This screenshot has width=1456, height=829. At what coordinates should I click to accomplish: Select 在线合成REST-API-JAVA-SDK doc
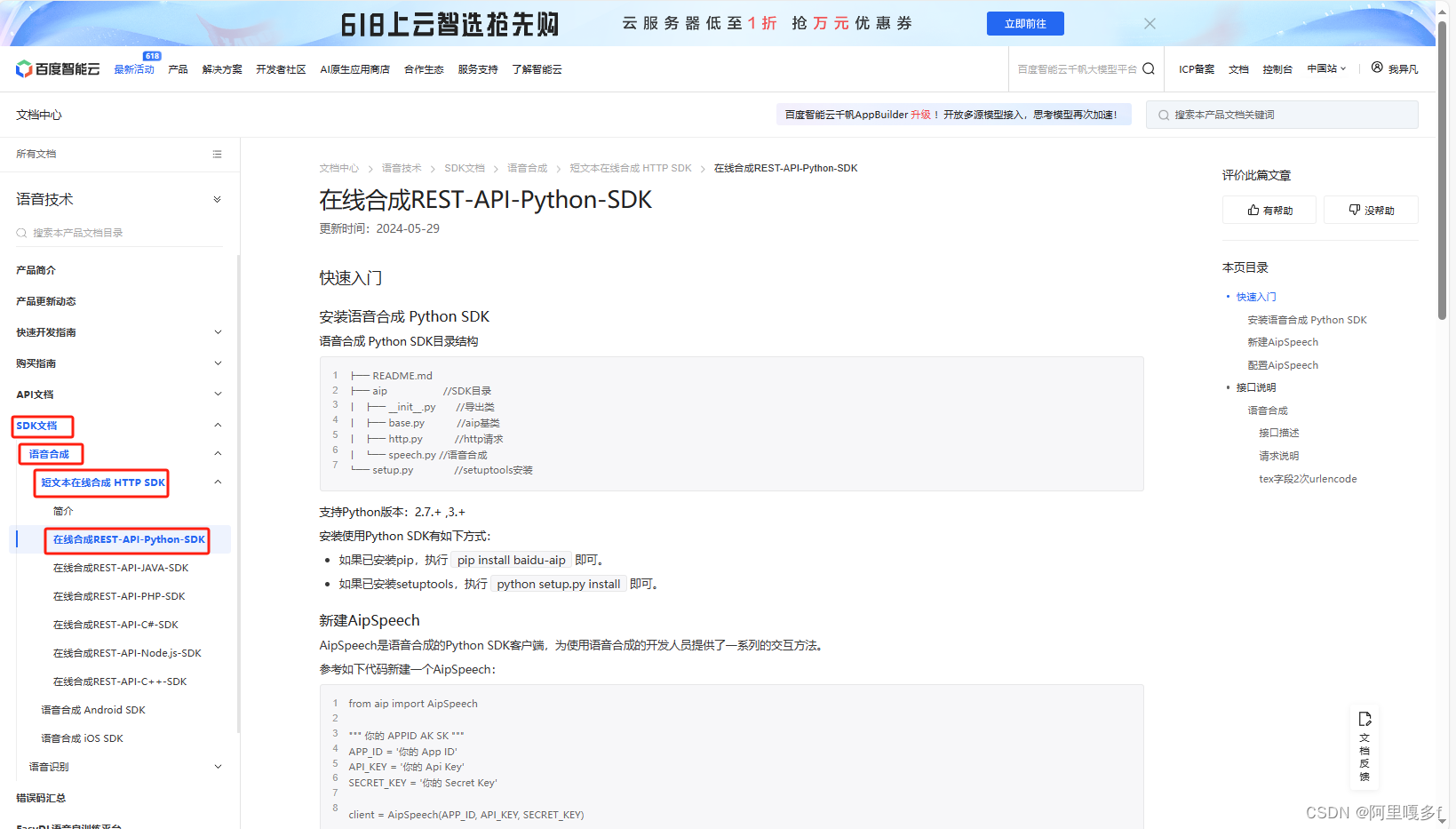(121, 568)
